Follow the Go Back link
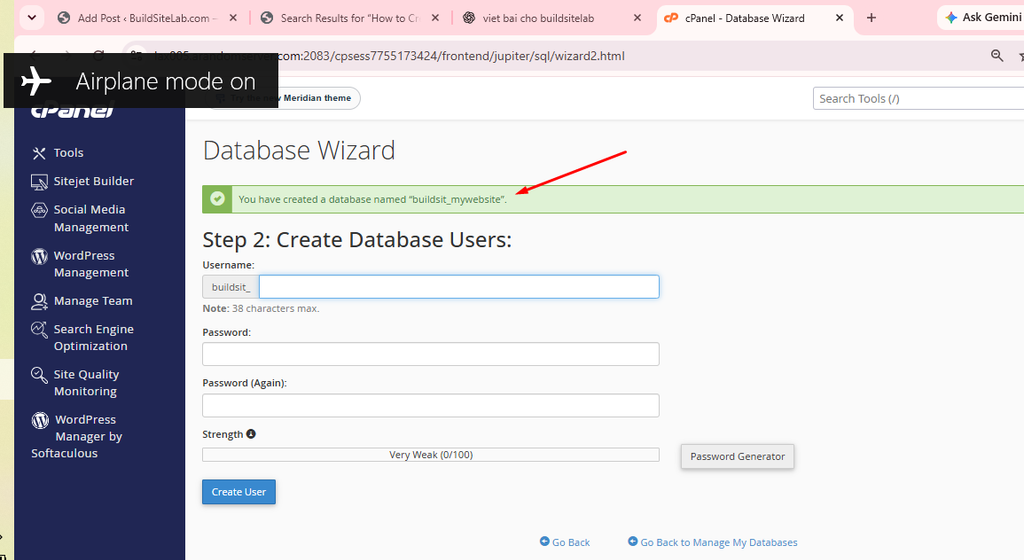 (x=571, y=542)
